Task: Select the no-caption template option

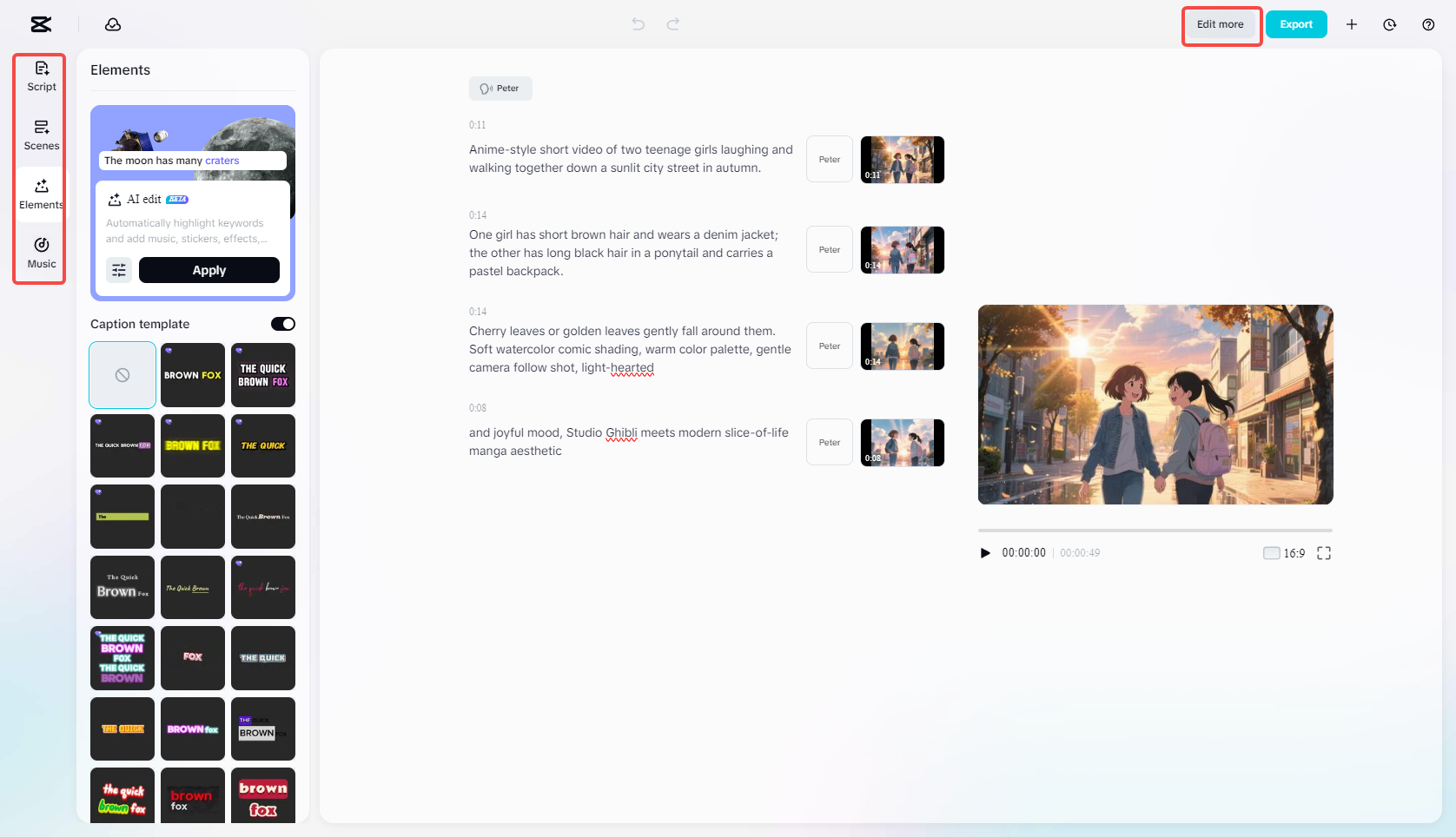Action: tap(122, 375)
